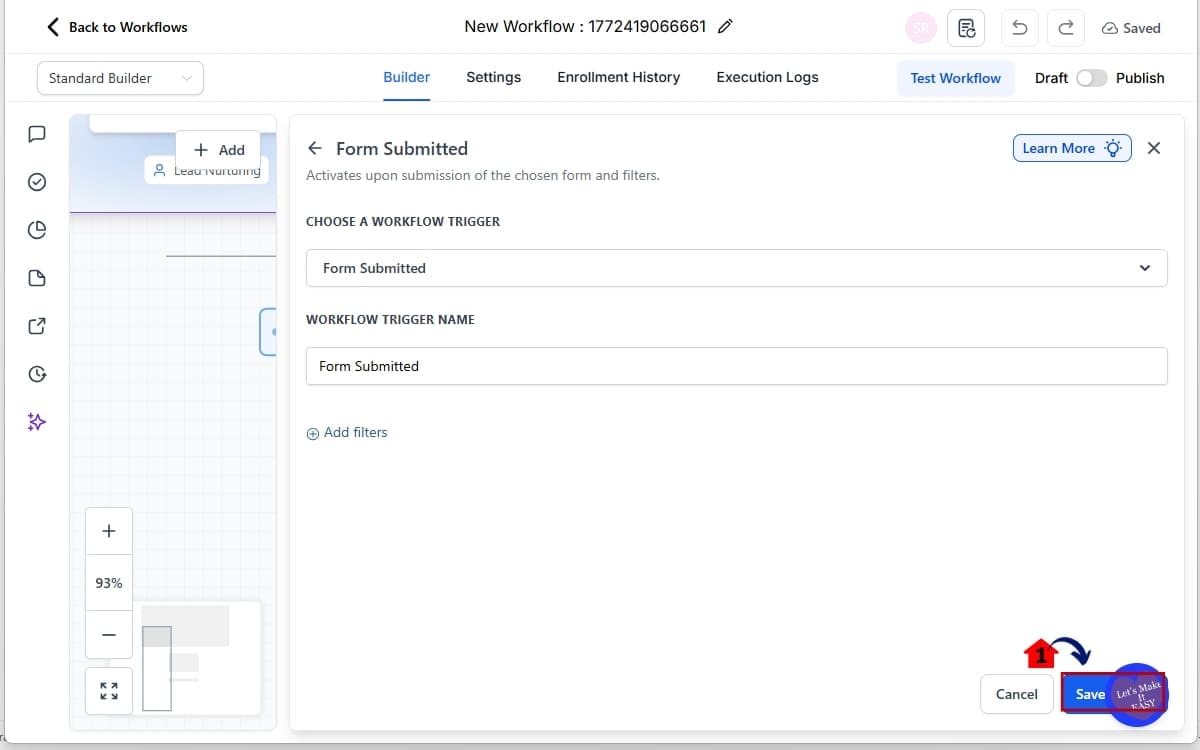Select the external link sidebar icon

pyautogui.click(x=36, y=325)
